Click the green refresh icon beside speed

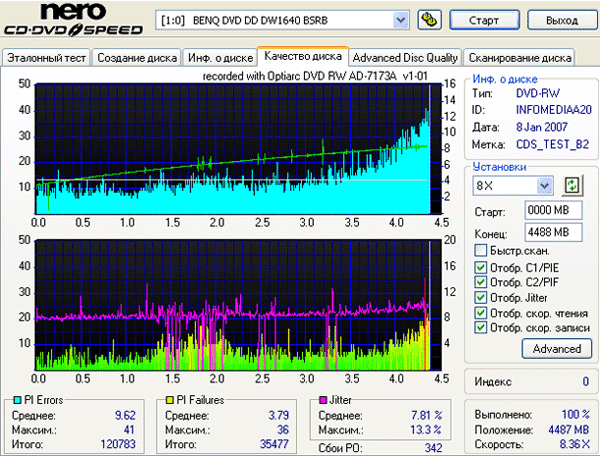click(x=572, y=185)
